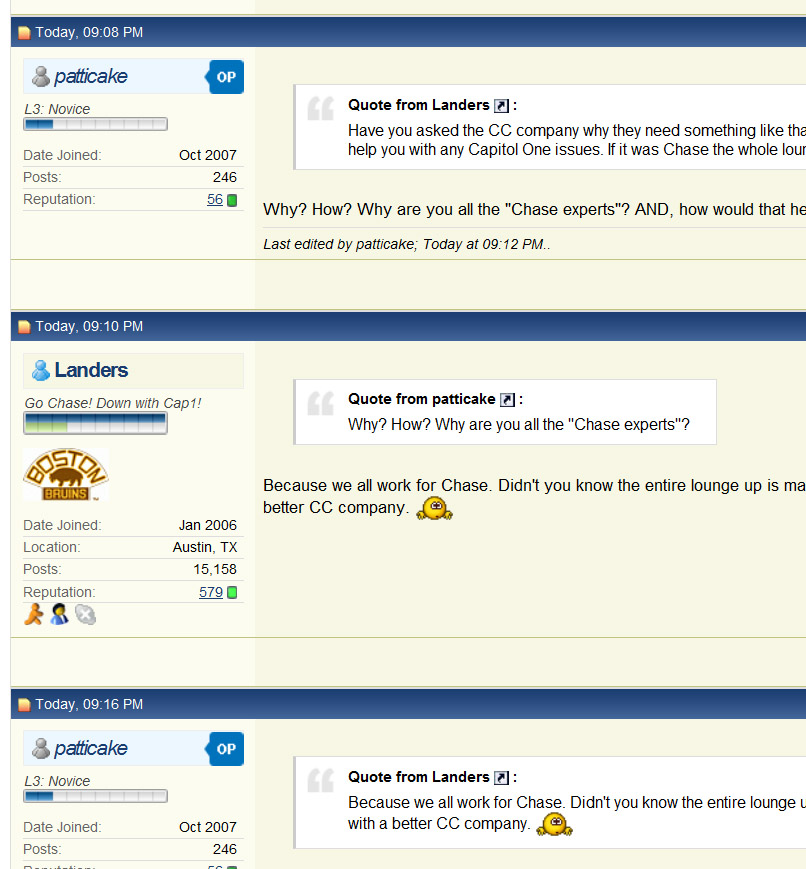Click the green reputation square next to 579
The image size is (806, 869).
(x=232, y=592)
